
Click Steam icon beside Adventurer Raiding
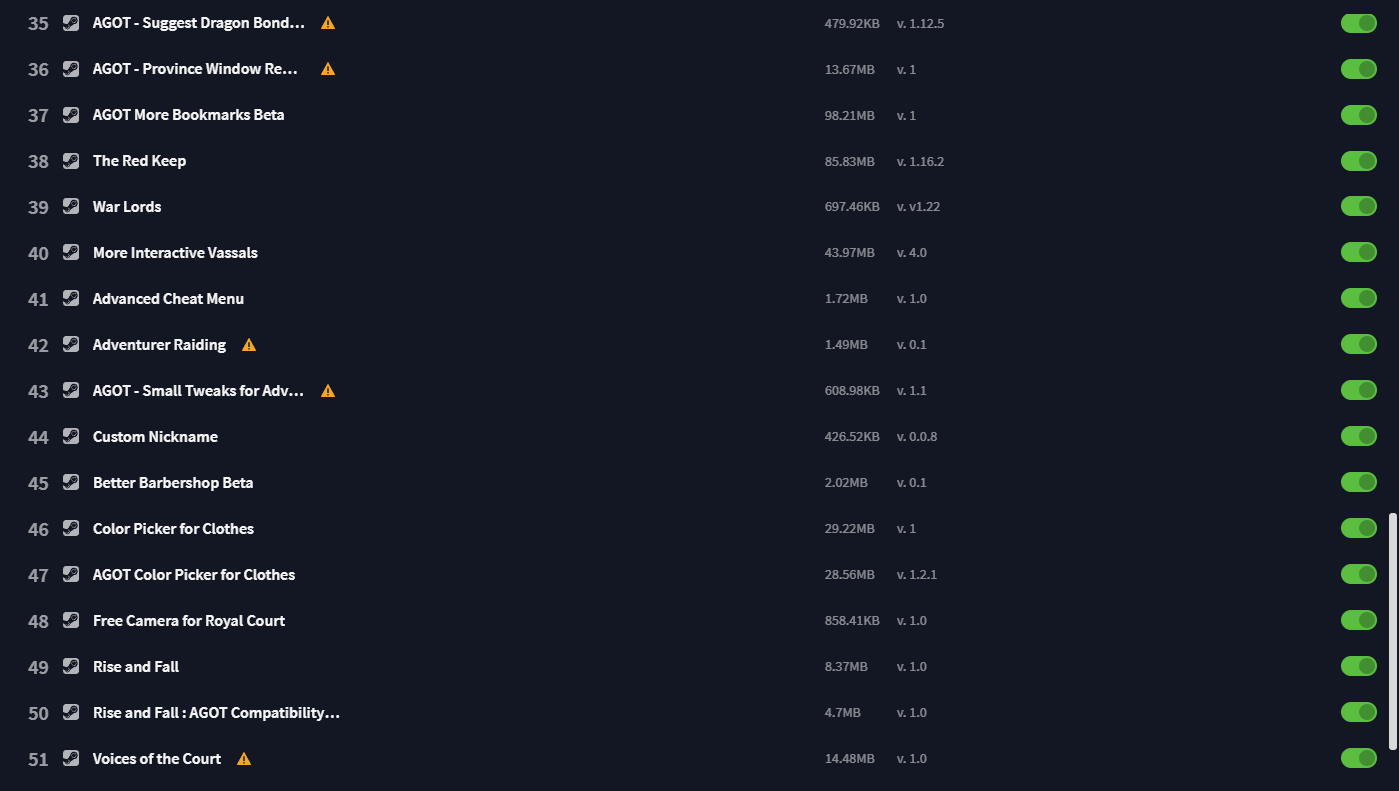[71, 344]
